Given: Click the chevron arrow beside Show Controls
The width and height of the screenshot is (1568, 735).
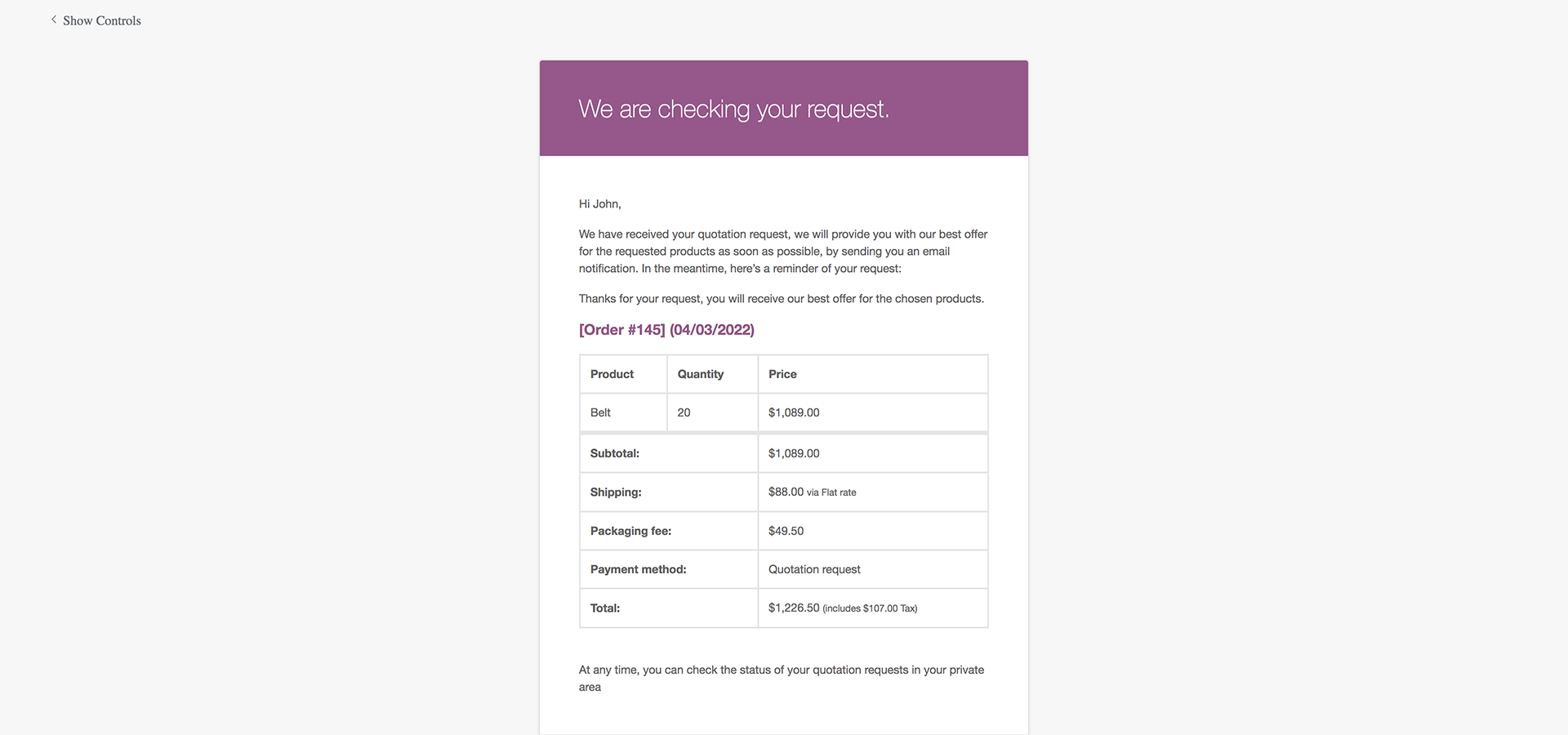Looking at the screenshot, I should coord(54,20).
